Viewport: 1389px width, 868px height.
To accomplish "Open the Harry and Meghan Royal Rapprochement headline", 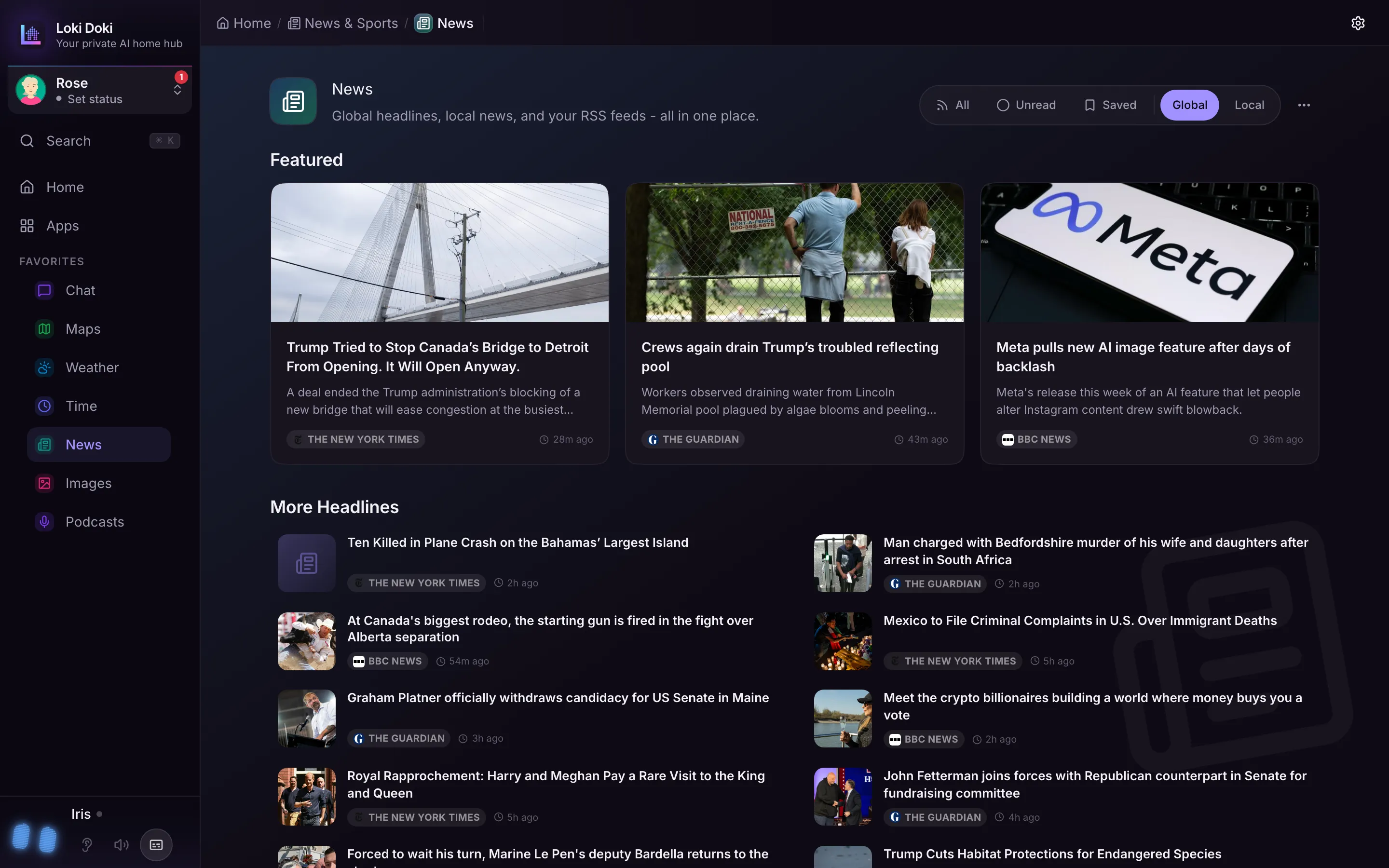I will coord(556,784).
